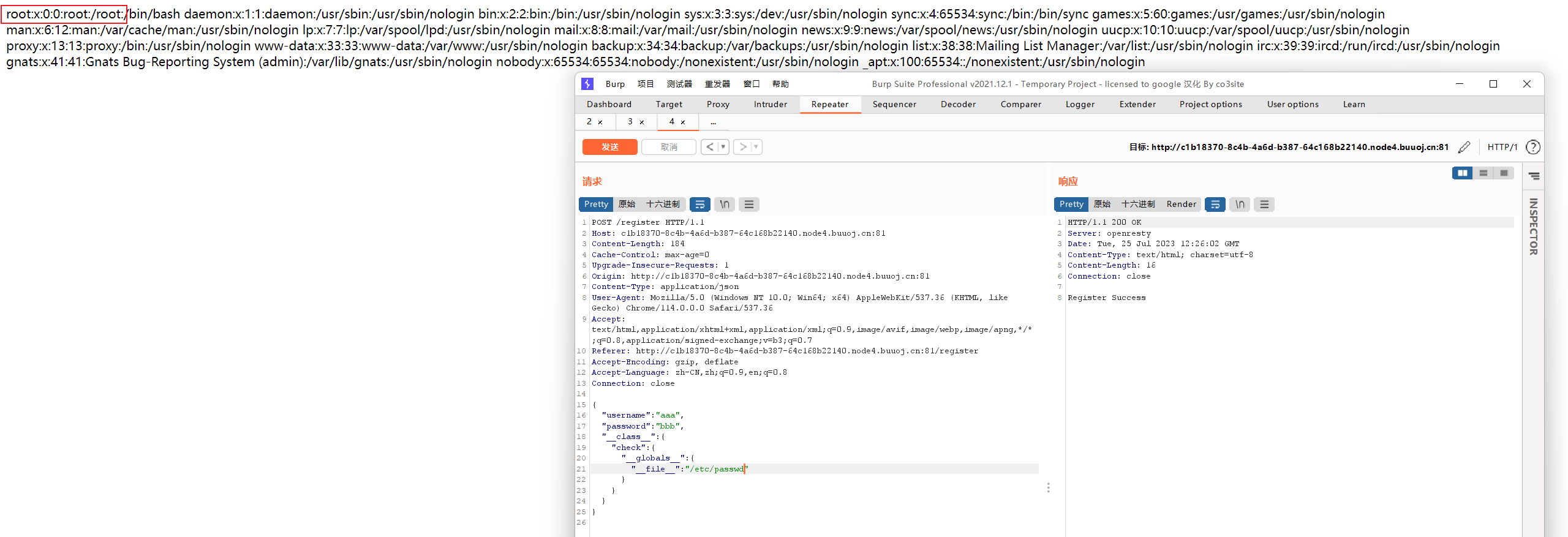Switch request view to Pretty
The height and width of the screenshot is (537, 1568).
coord(596,205)
